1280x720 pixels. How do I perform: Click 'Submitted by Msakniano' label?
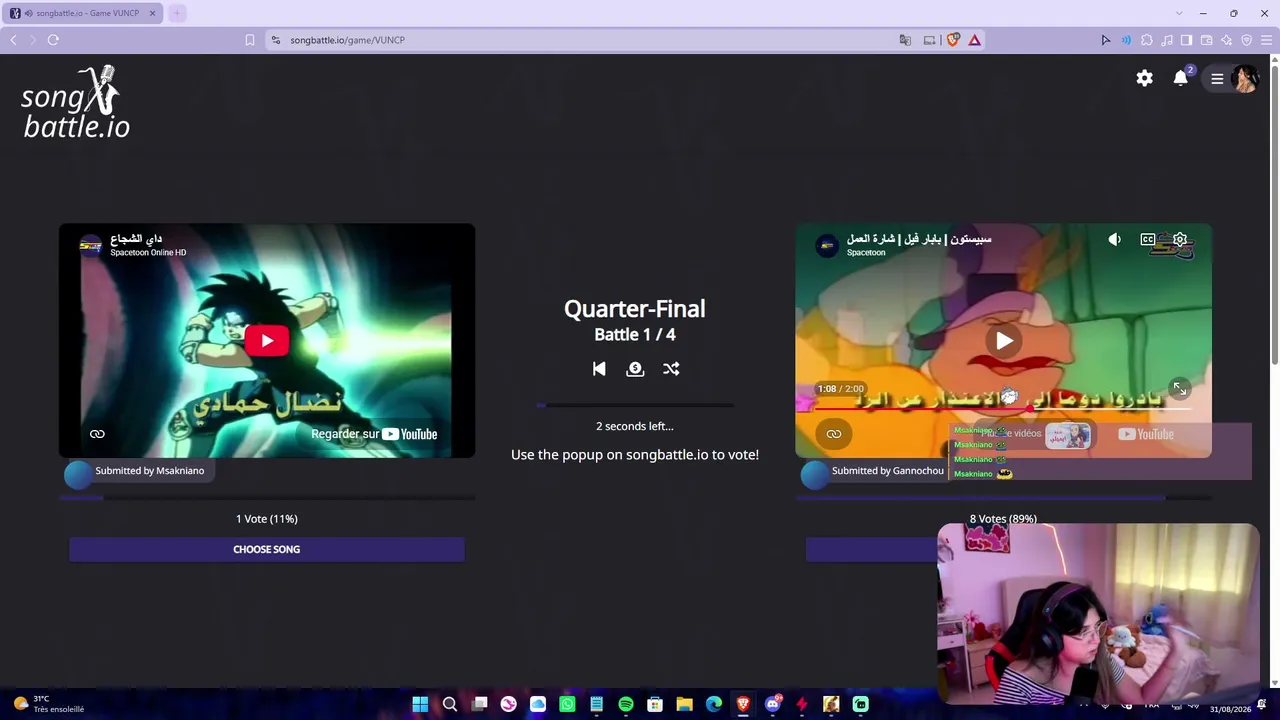[149, 471]
